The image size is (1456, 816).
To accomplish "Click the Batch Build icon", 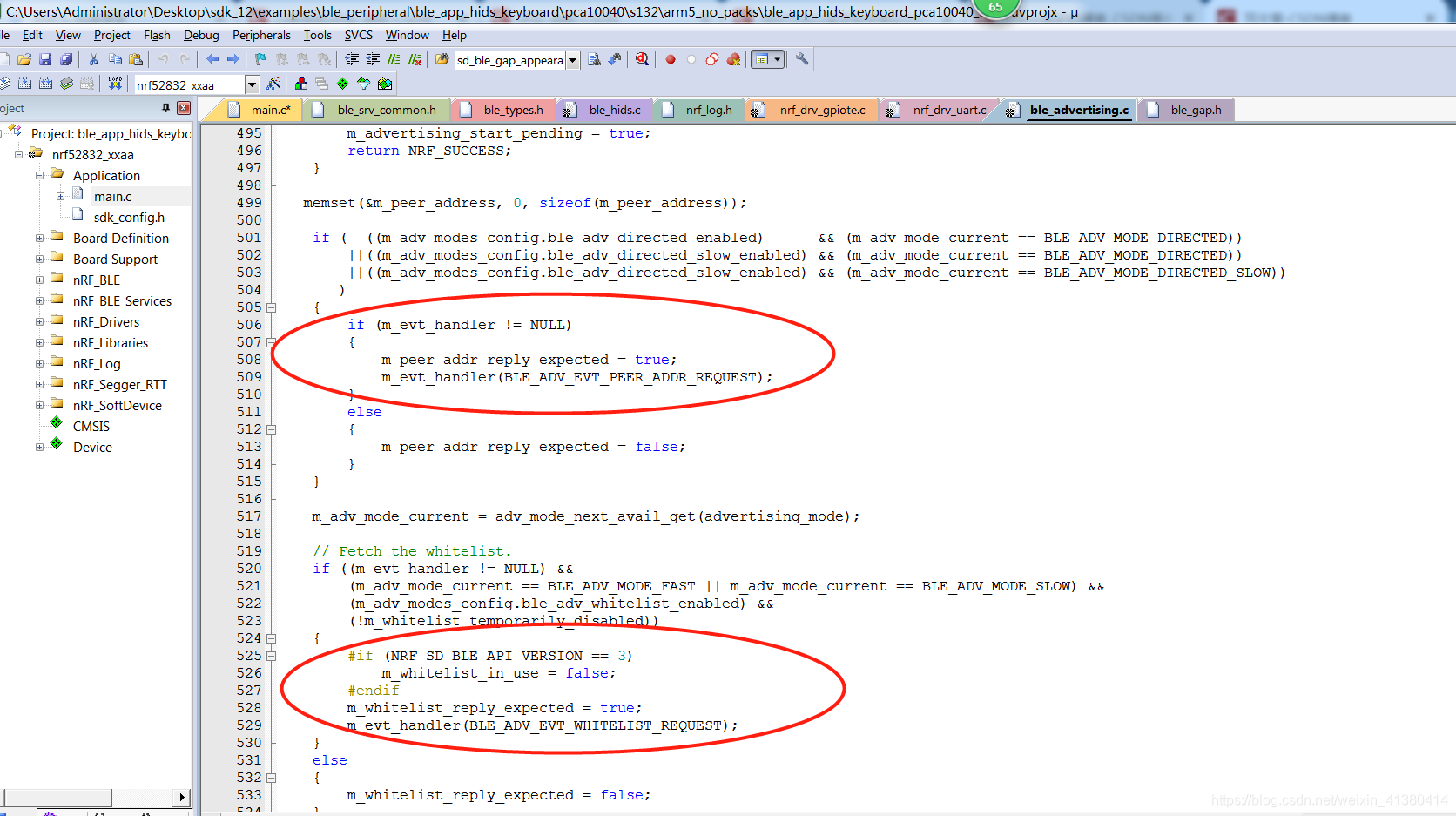I will tap(66, 84).
